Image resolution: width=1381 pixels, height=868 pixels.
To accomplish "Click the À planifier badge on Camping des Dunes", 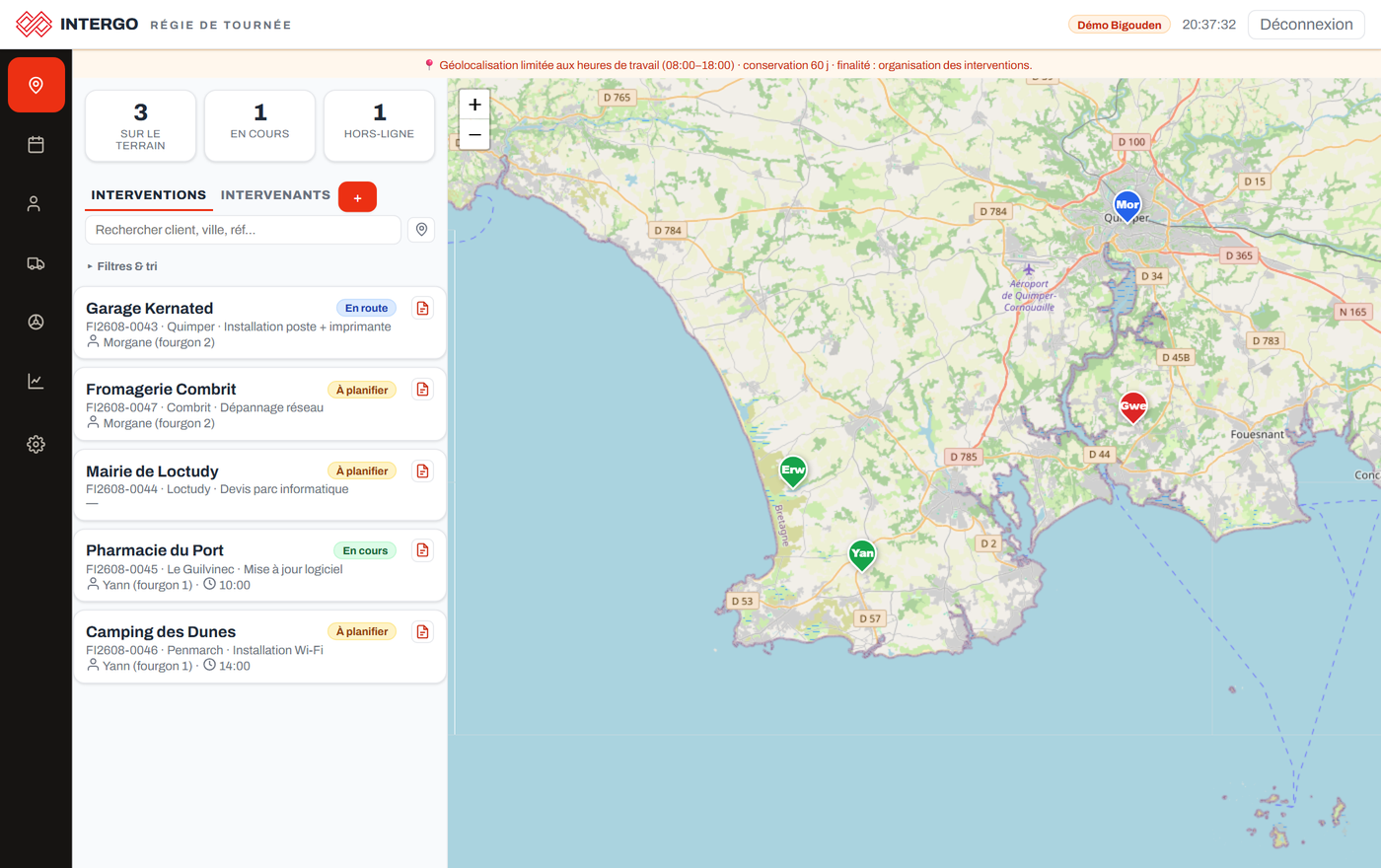I will click(x=362, y=631).
